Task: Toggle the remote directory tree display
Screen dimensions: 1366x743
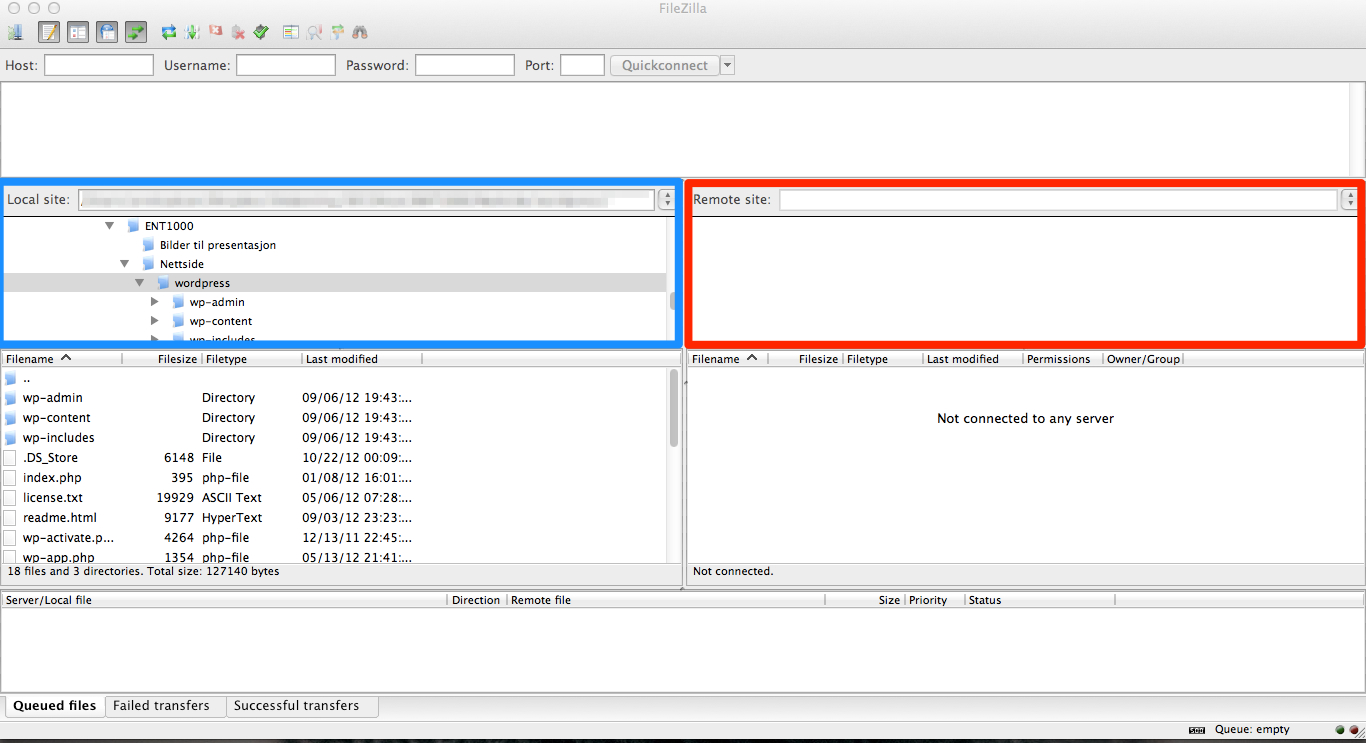Action: click(107, 32)
